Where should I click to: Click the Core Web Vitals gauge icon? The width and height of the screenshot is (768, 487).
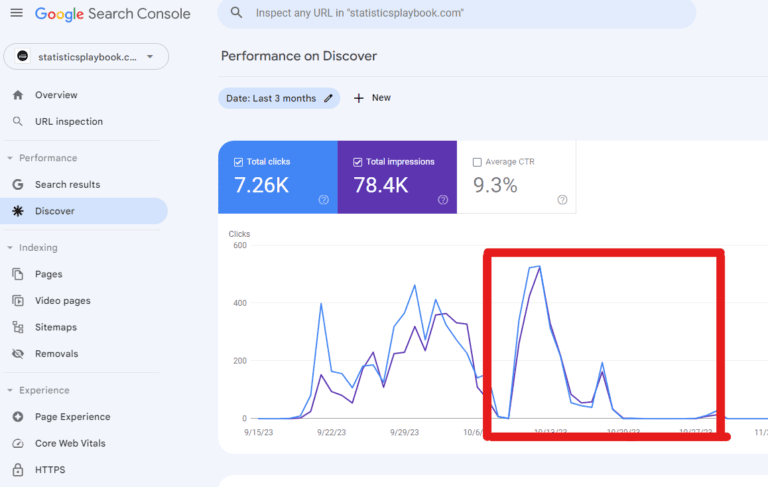pos(18,443)
